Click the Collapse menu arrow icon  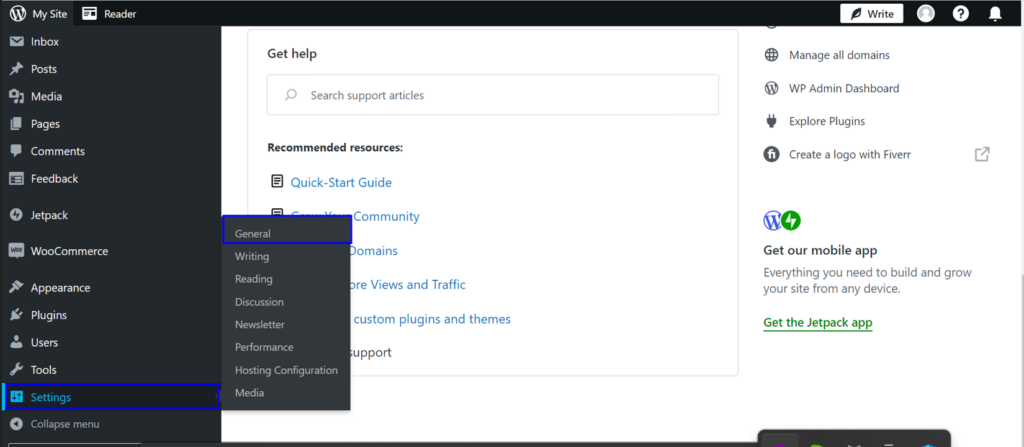[17, 424]
